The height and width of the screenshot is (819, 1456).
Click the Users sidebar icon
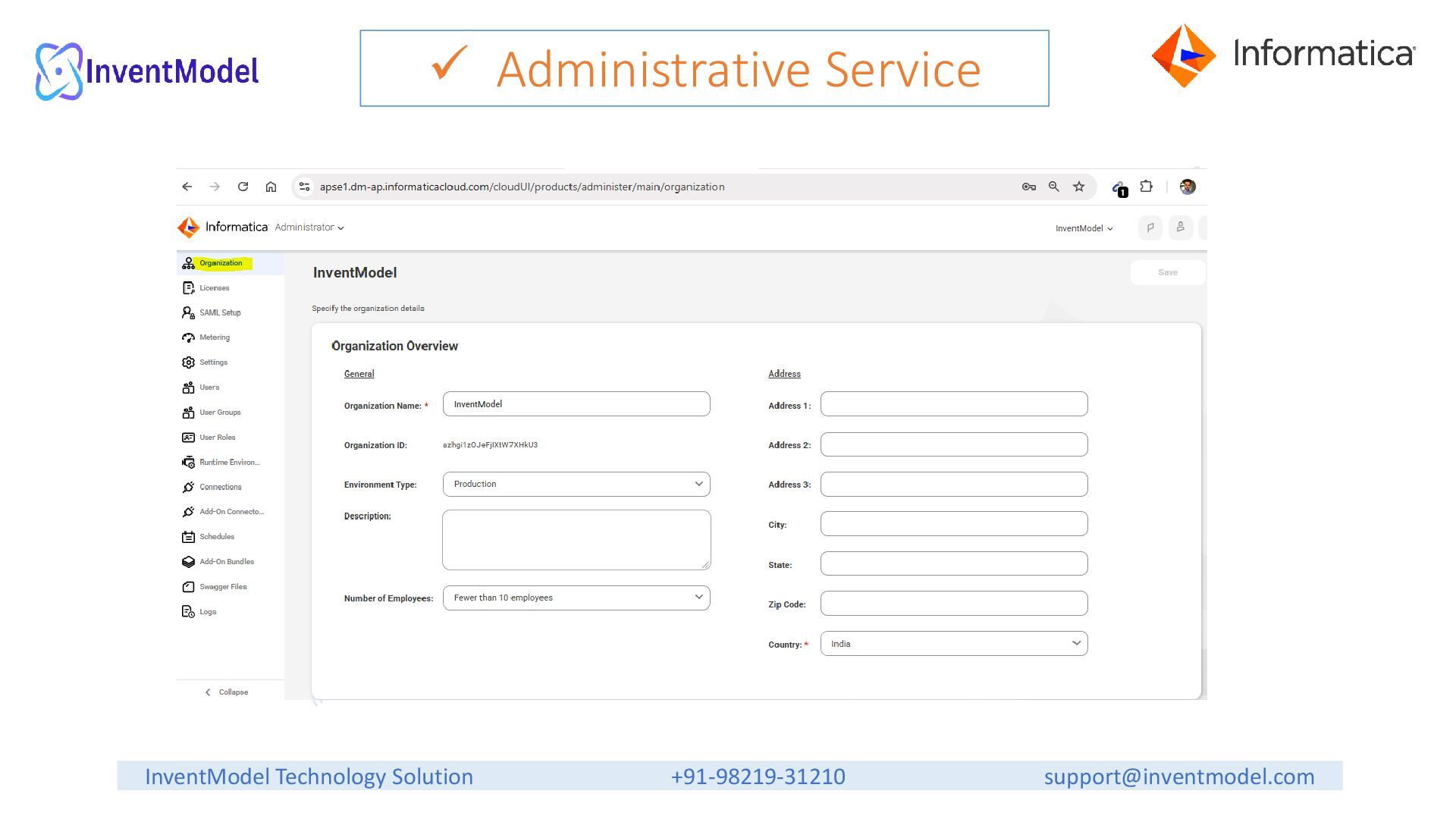click(x=188, y=388)
